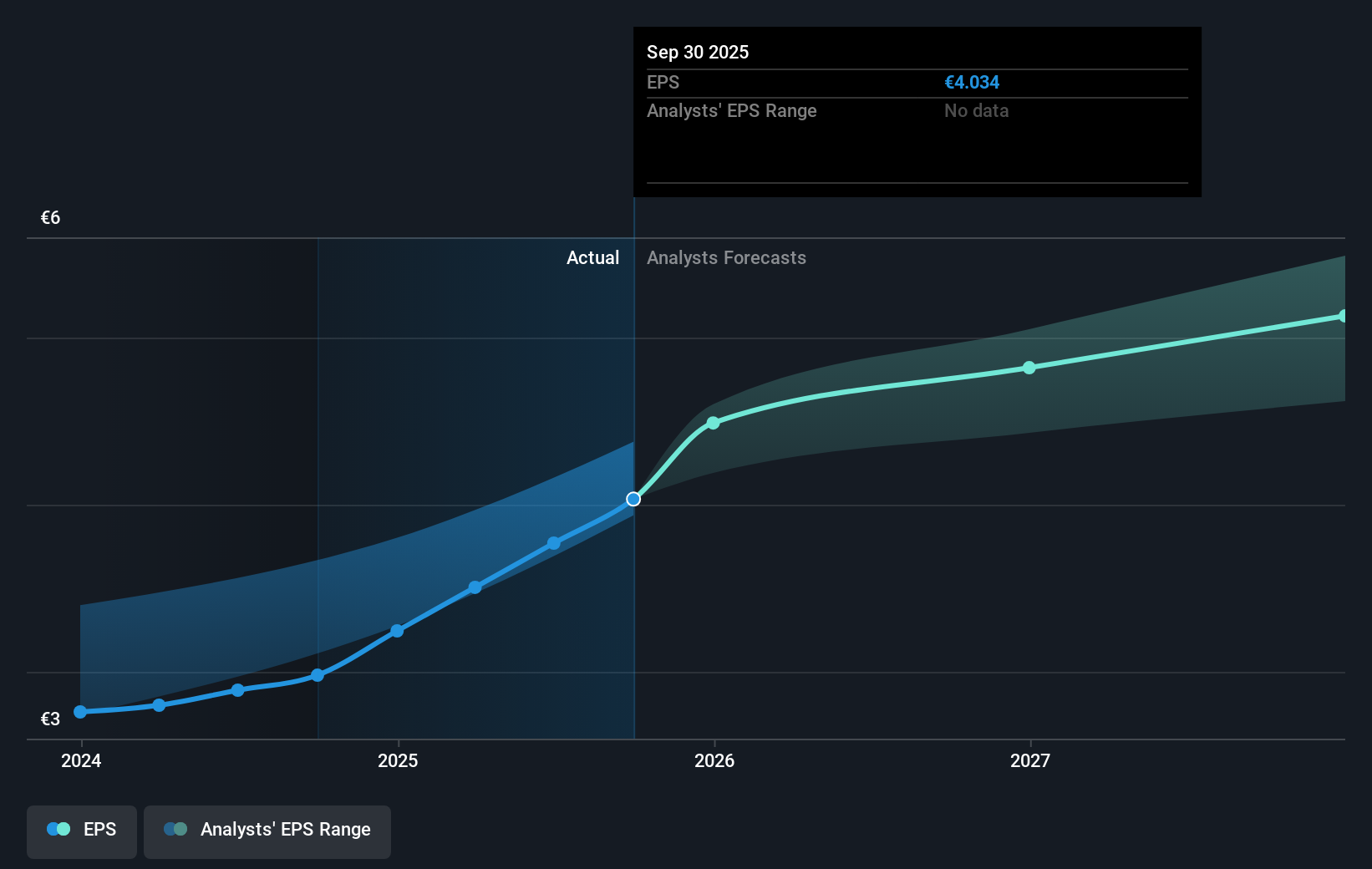Click the green data point above 2027
Screen dimensions: 1372x869
pyautogui.click(x=1029, y=368)
